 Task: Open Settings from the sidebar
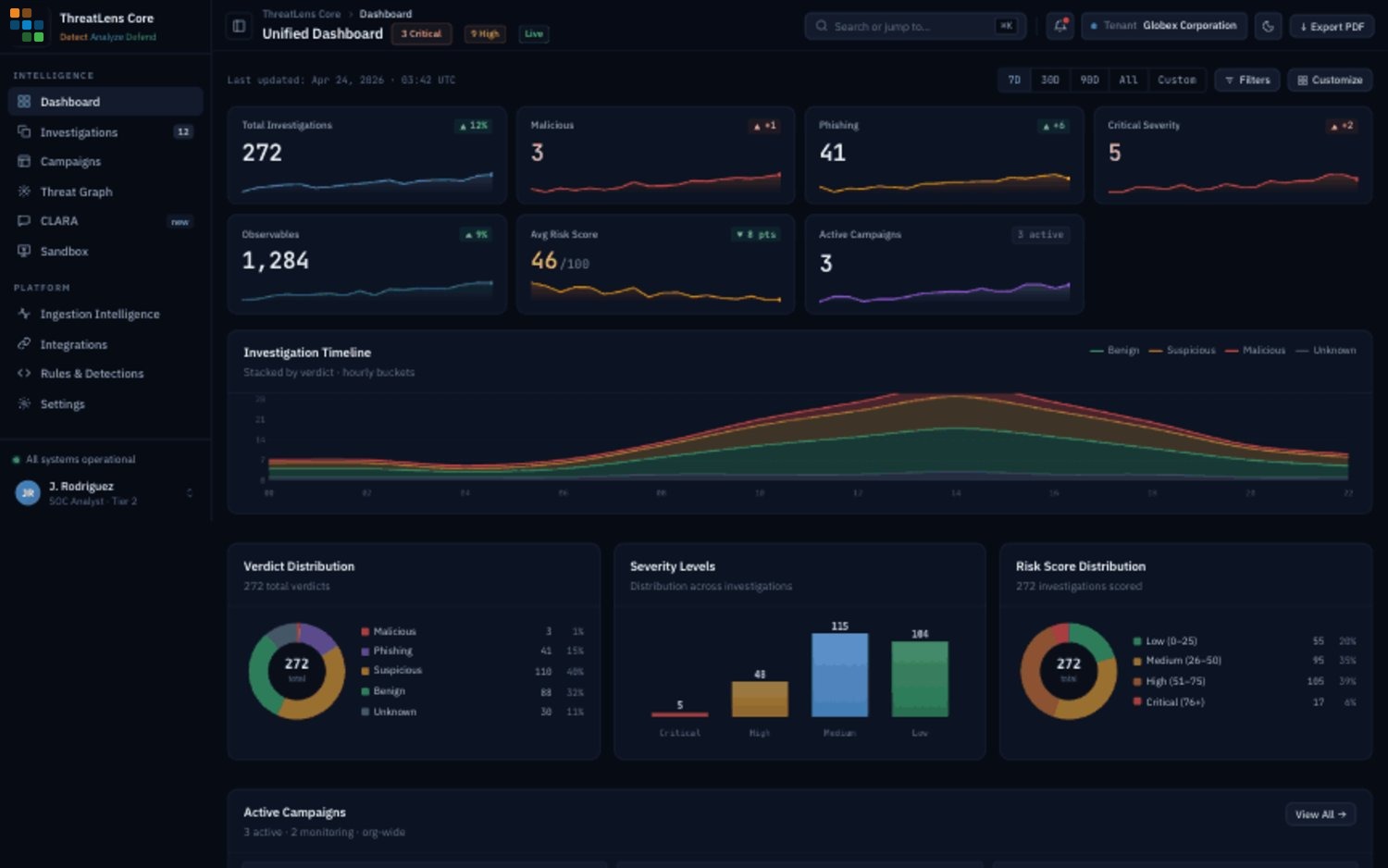105,404
